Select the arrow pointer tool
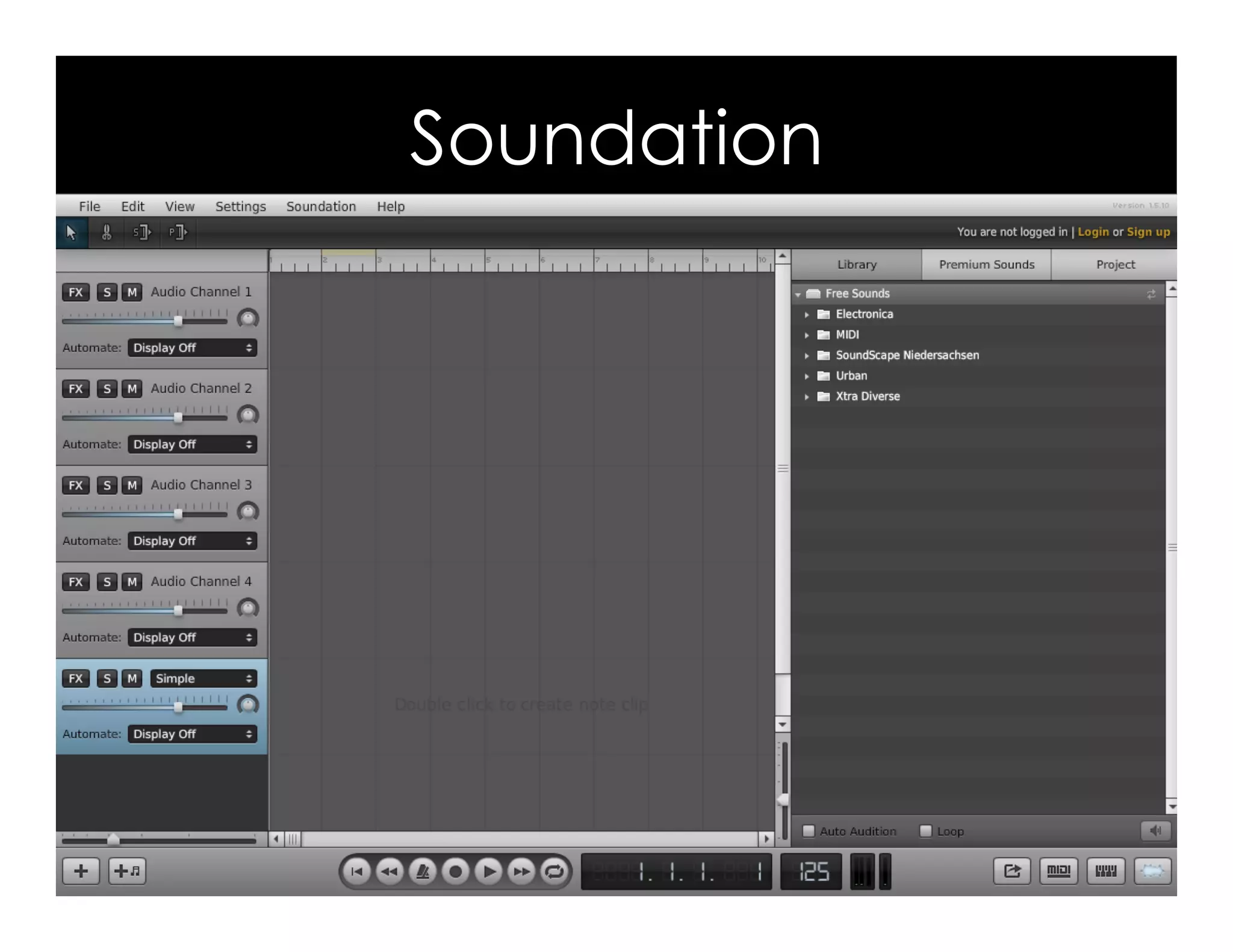Screen dimensions: 1233x952 click(x=71, y=232)
